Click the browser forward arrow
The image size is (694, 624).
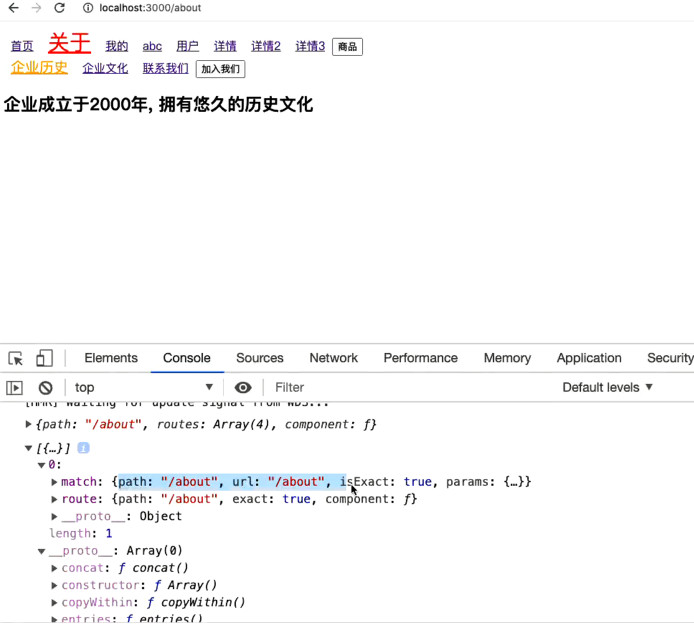(x=36, y=8)
